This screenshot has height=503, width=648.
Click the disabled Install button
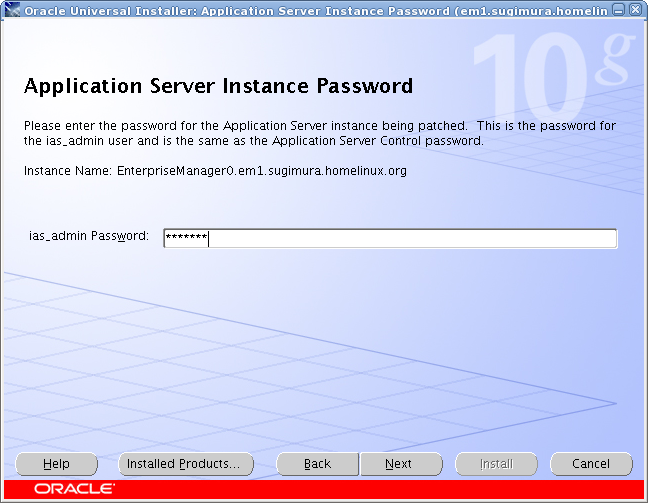pos(496,464)
